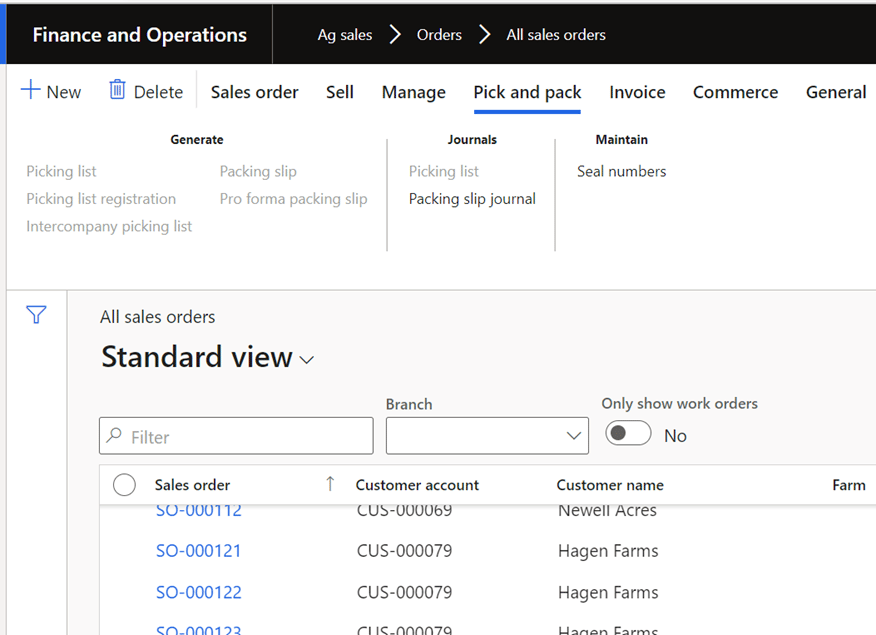Click the Farm column header
The height and width of the screenshot is (635, 876).
(849, 485)
